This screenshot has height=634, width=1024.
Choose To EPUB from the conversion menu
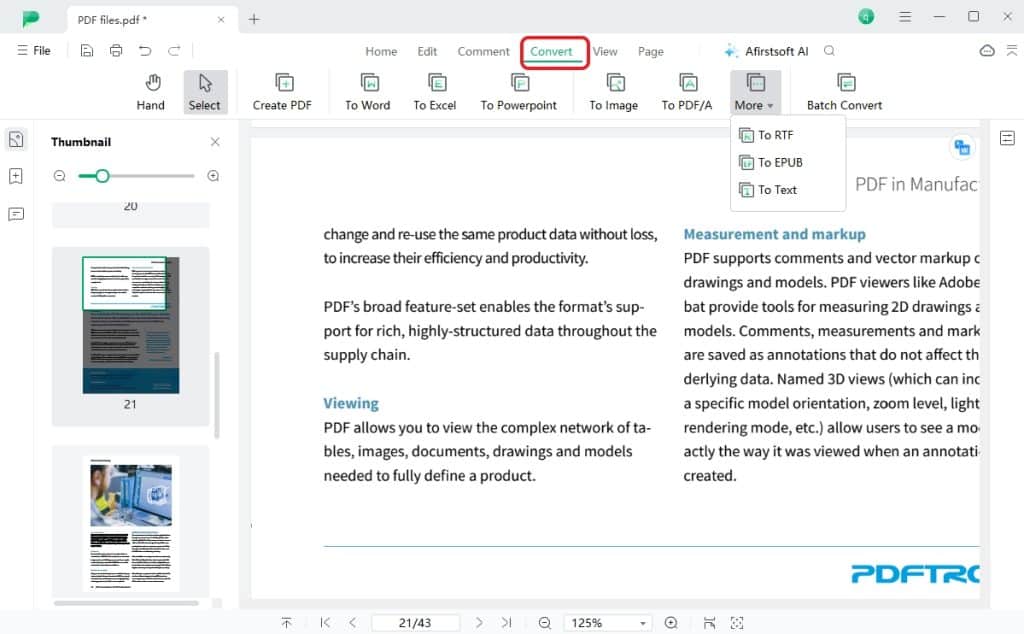point(778,162)
